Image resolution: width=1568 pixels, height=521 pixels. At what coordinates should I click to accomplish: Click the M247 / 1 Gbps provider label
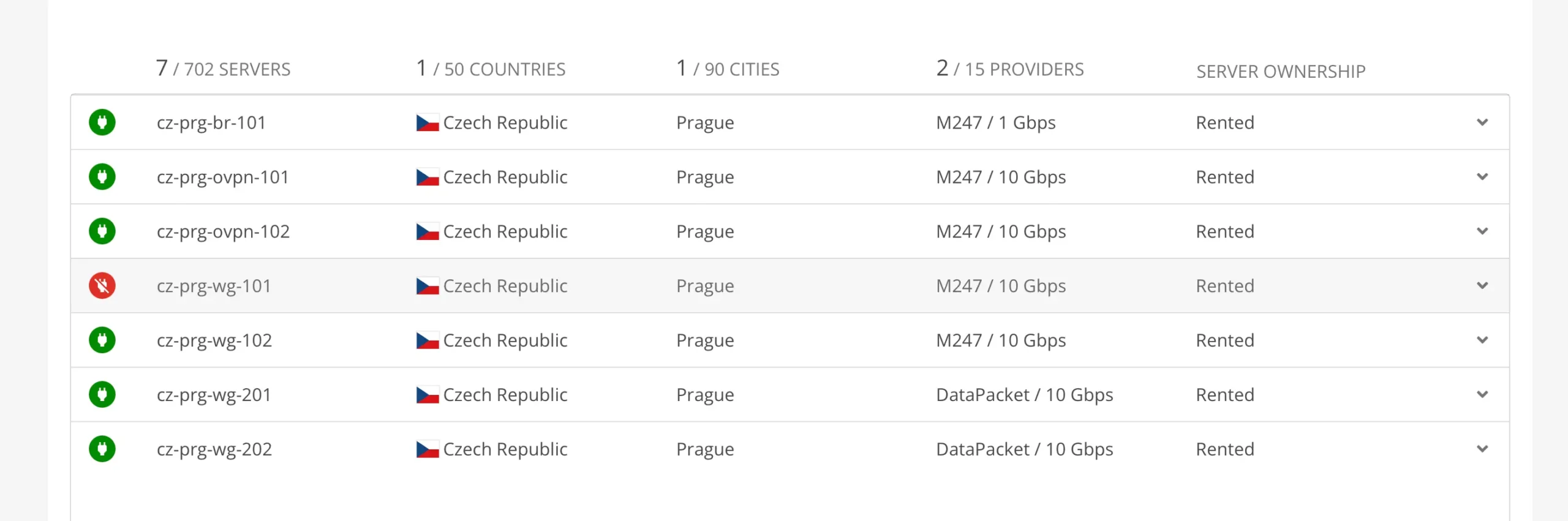(995, 122)
